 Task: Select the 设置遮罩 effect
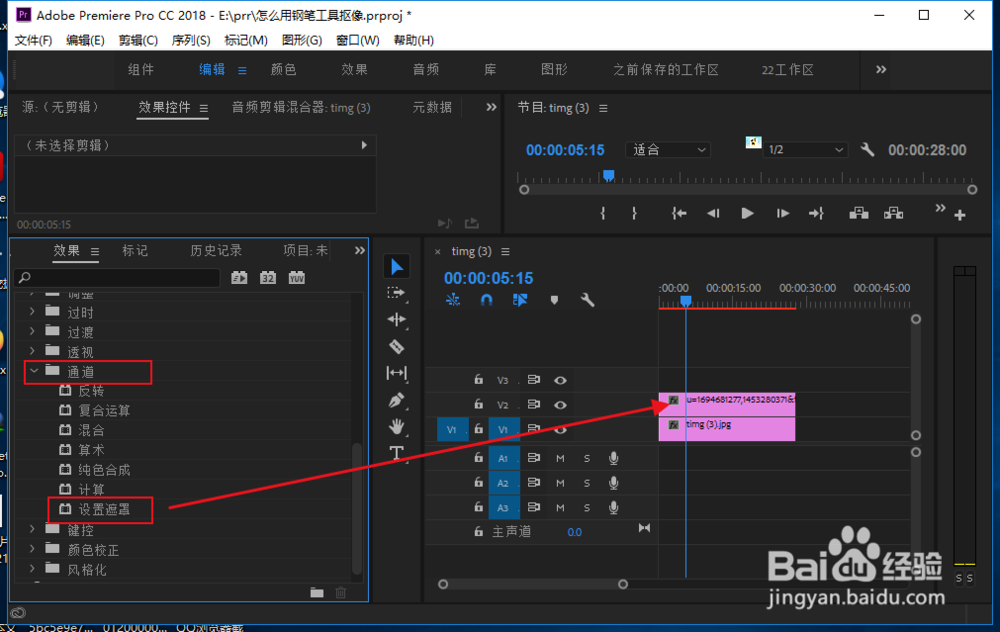tap(104, 510)
